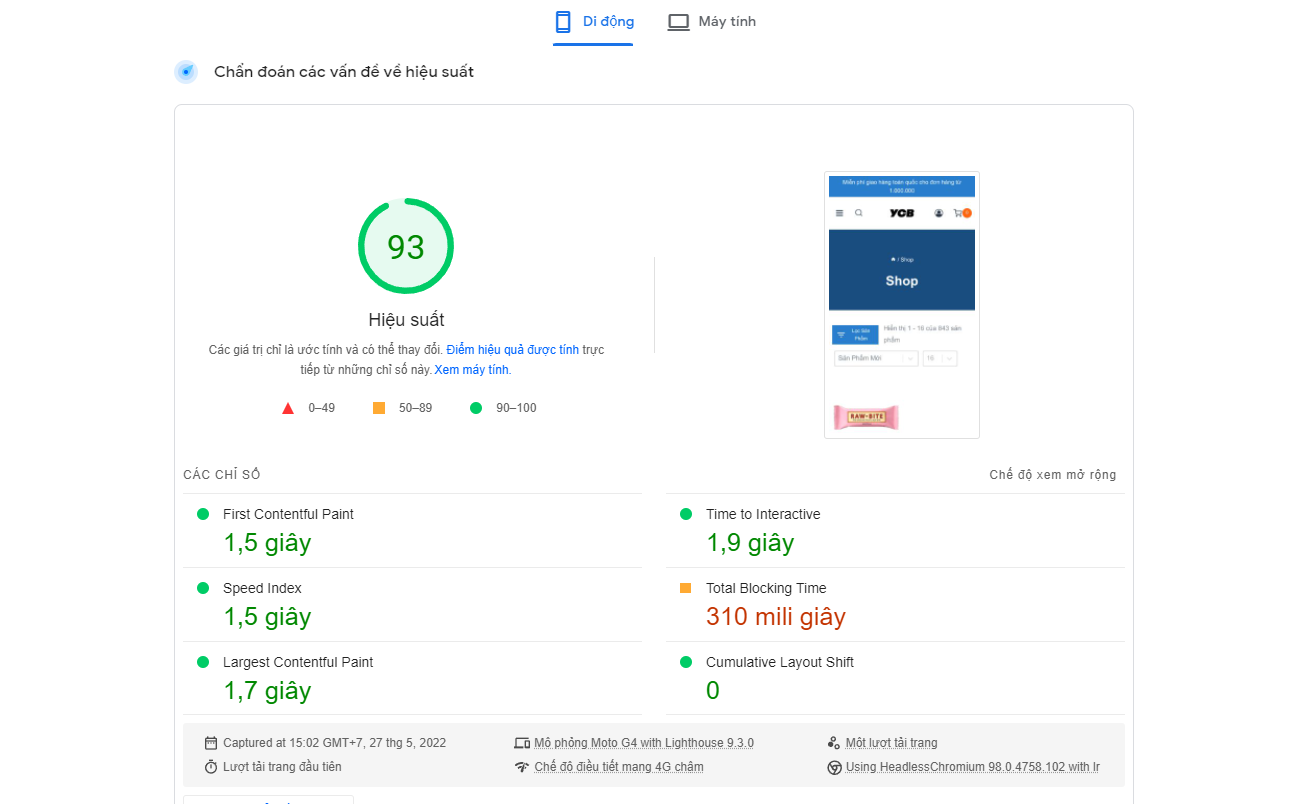Click the green circle 90–100 legend icon
This screenshot has height=804, width=1305.
(x=476, y=408)
